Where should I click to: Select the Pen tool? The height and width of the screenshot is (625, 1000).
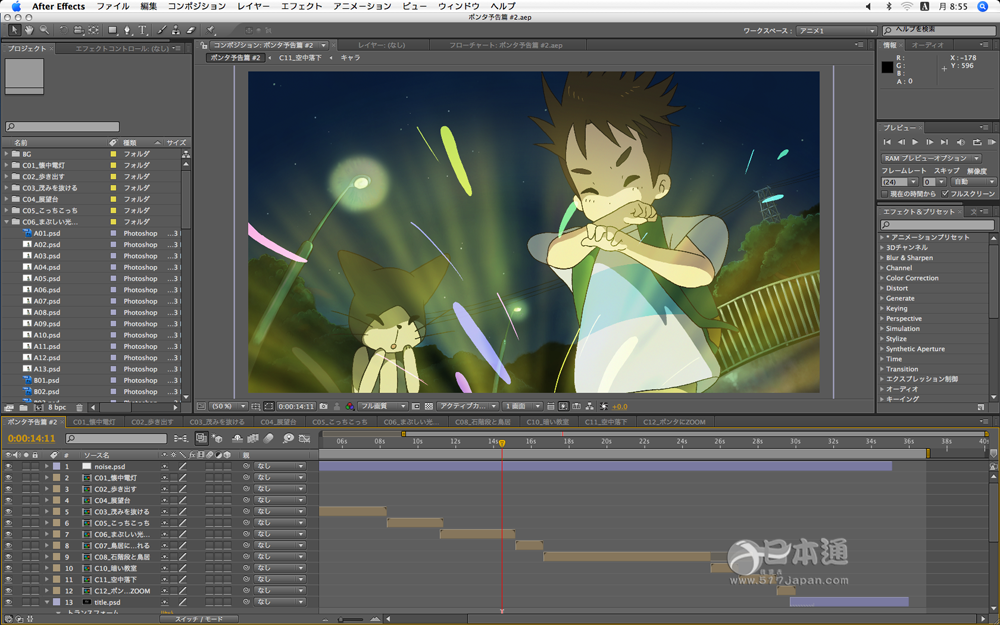click(128, 30)
